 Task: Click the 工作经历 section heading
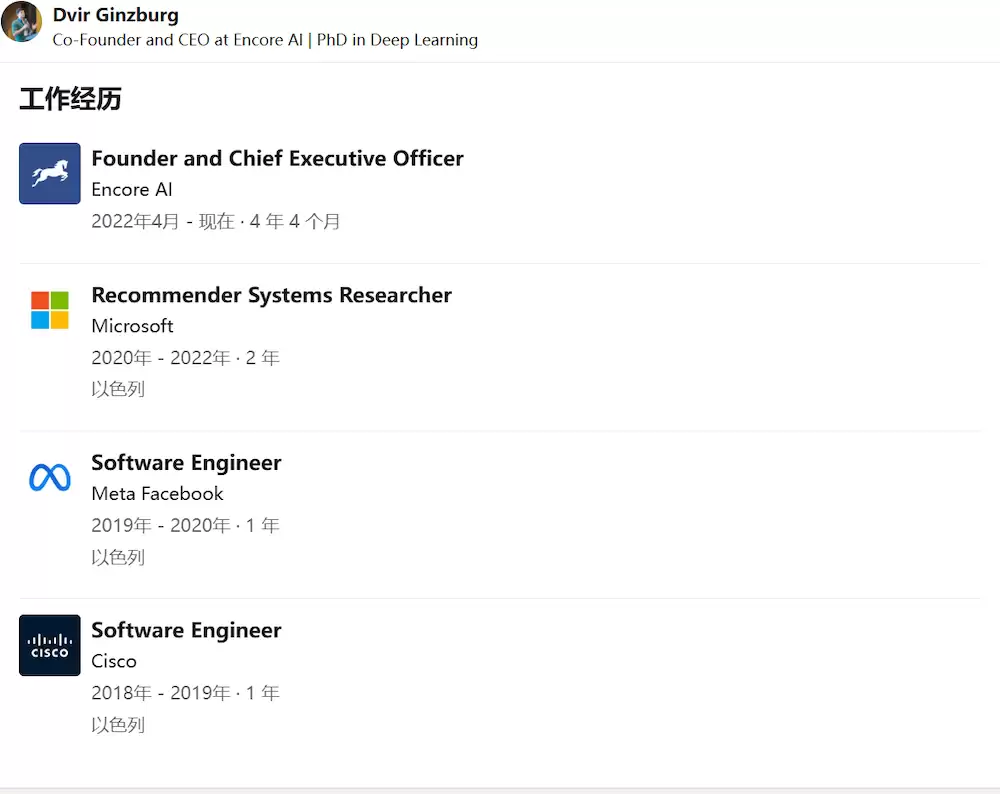tap(70, 99)
